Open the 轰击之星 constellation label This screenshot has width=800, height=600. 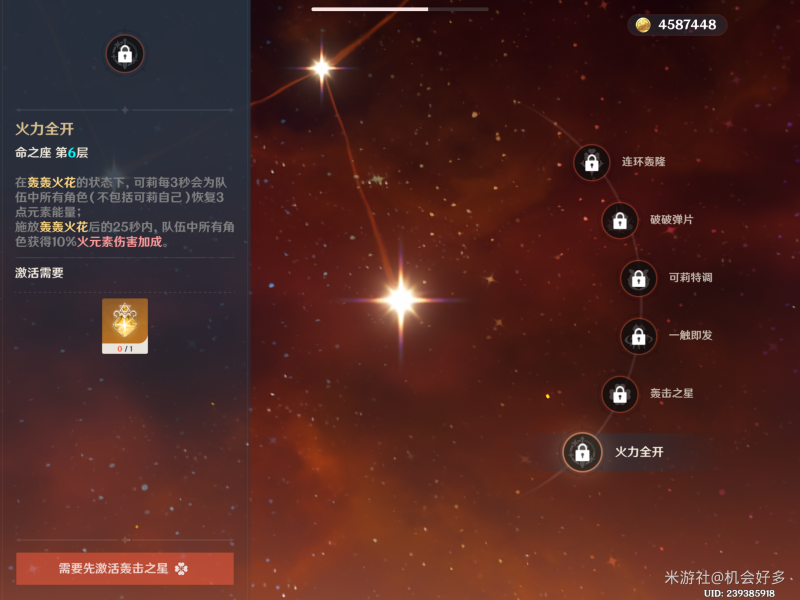pos(671,393)
